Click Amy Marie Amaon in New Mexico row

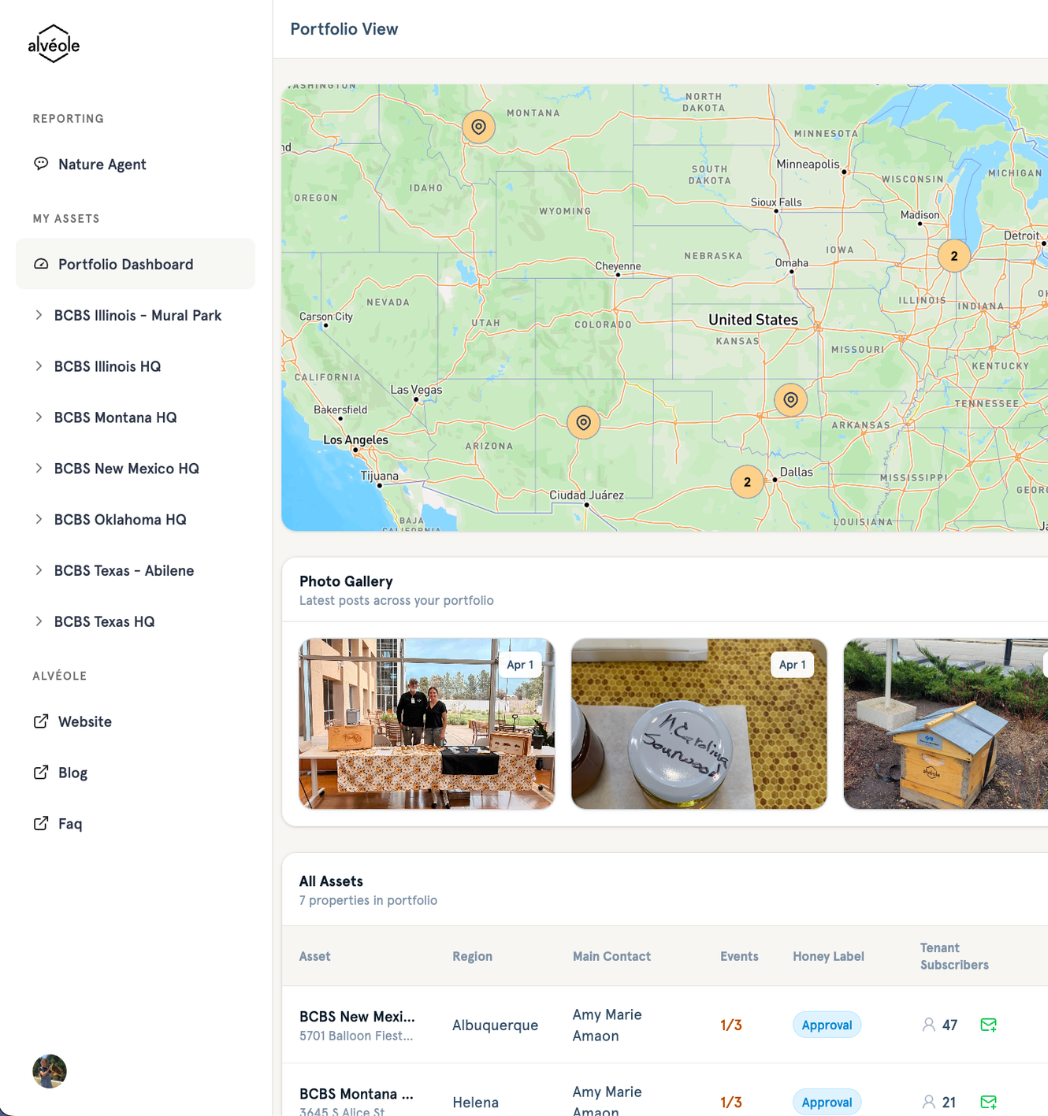607,1025
